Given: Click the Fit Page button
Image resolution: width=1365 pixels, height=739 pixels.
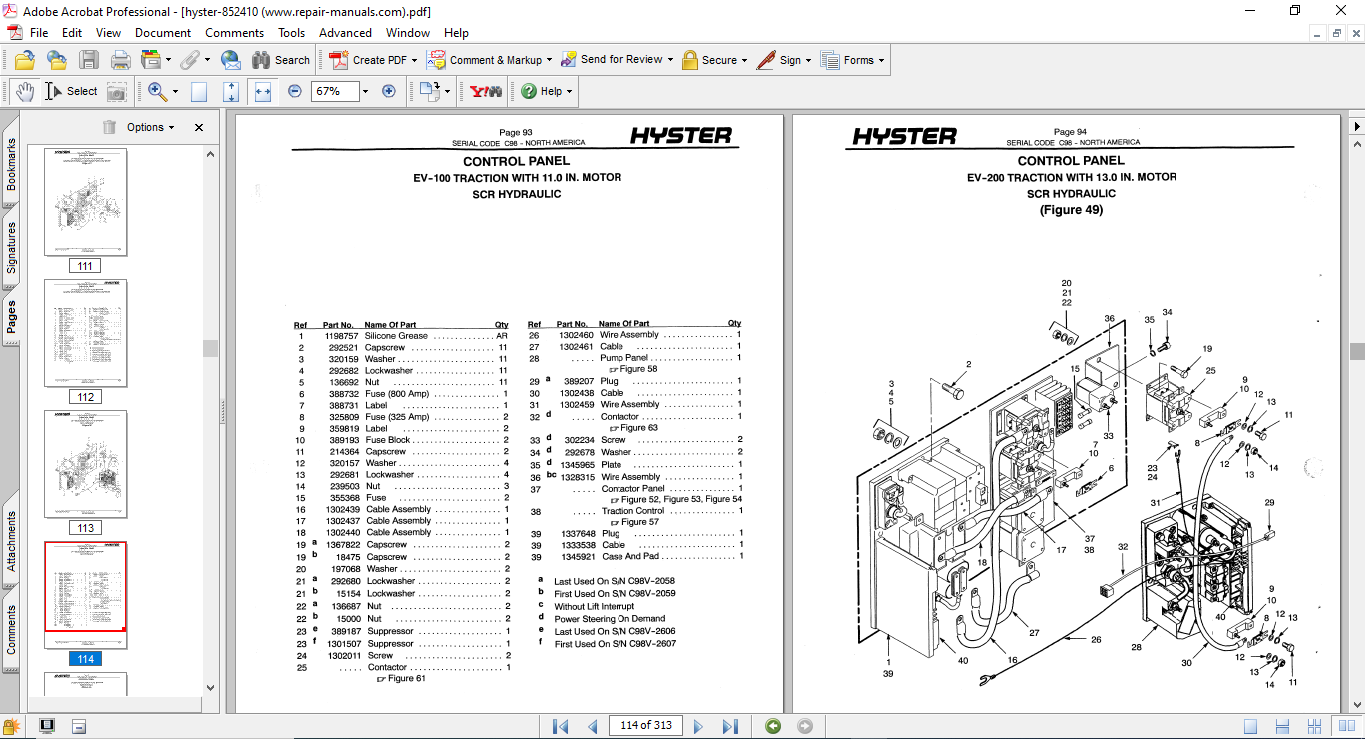Looking at the screenshot, I should (231, 91).
